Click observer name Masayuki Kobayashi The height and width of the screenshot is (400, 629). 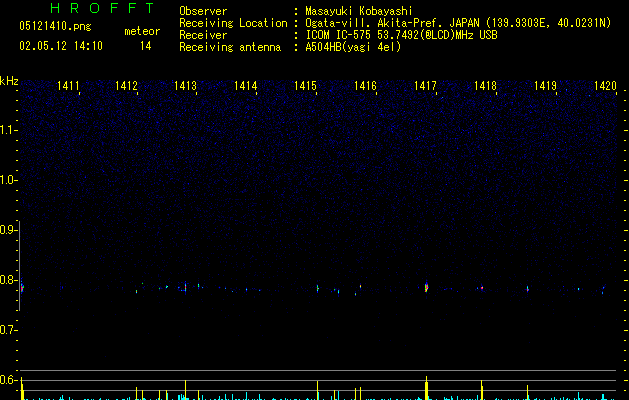coord(359,11)
